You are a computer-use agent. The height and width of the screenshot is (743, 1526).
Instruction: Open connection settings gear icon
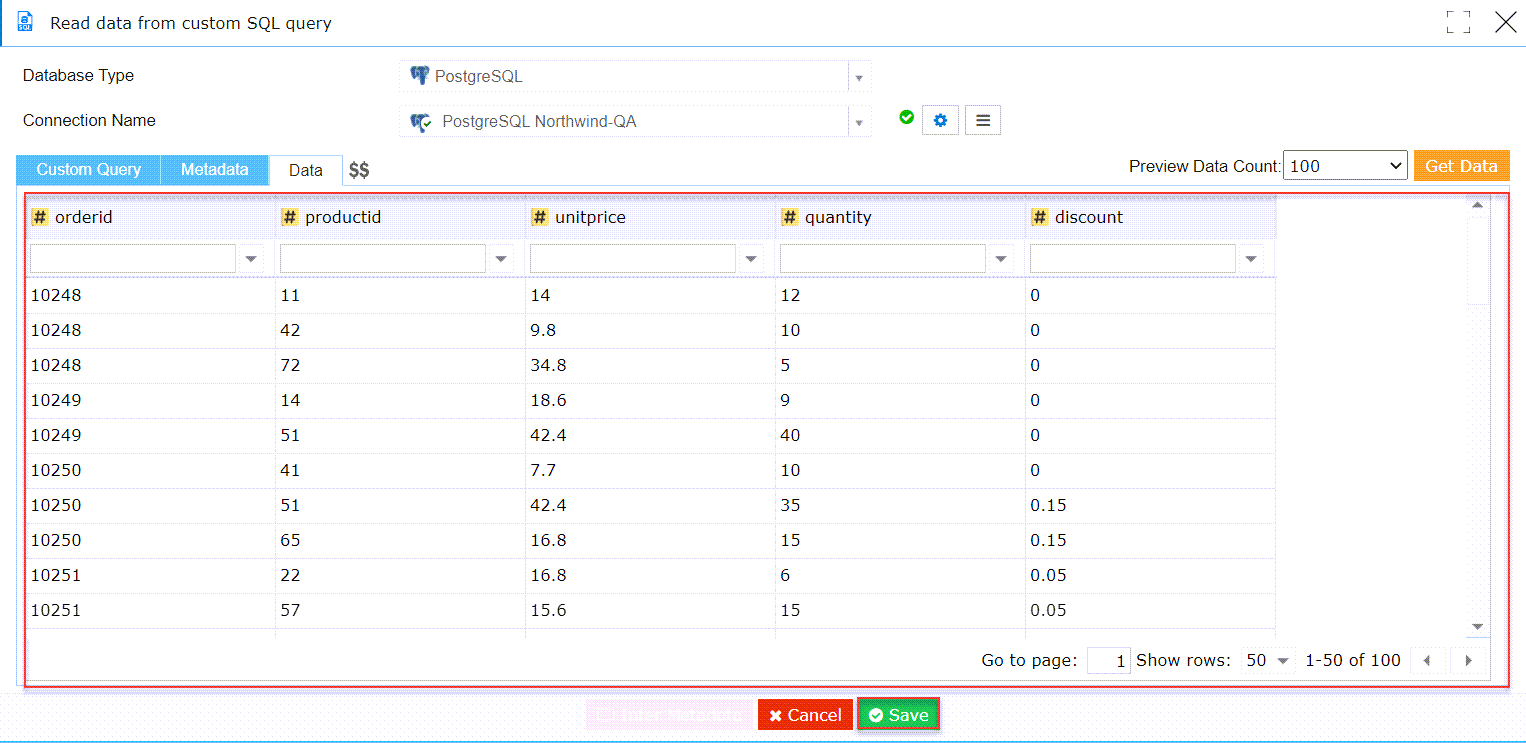tap(940, 121)
